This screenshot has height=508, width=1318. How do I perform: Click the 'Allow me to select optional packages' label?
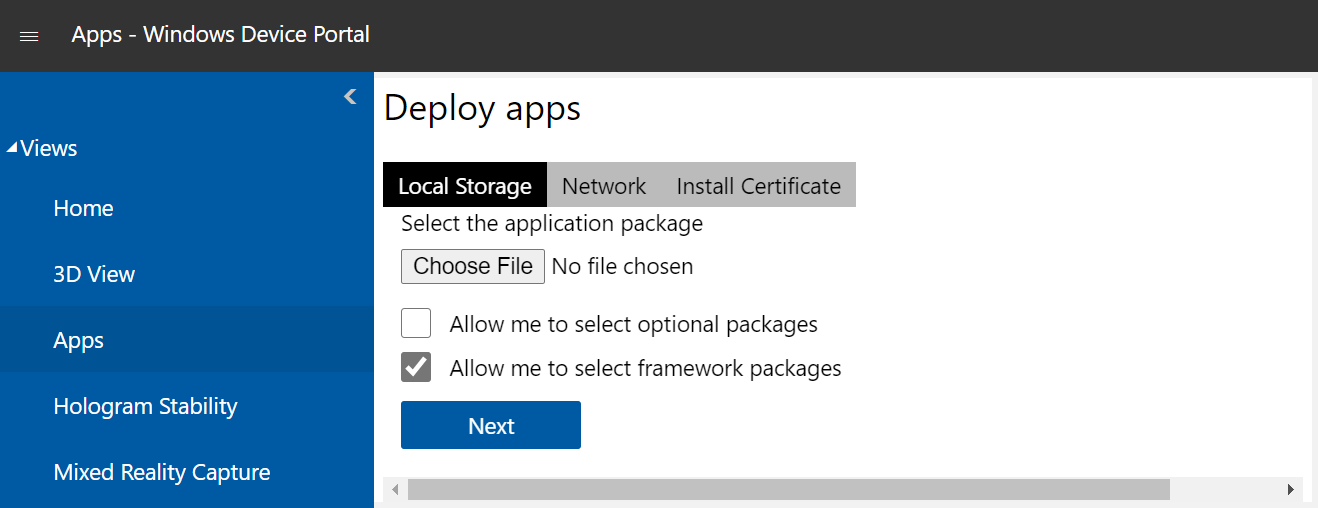tap(633, 324)
